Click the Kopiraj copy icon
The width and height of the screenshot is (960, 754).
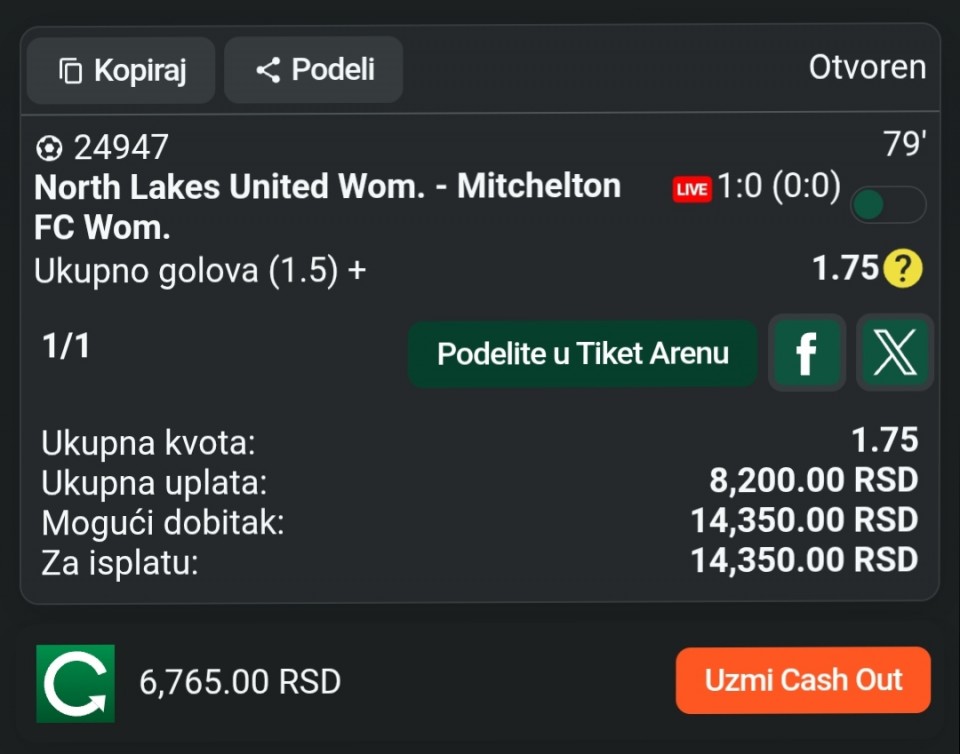(70, 71)
